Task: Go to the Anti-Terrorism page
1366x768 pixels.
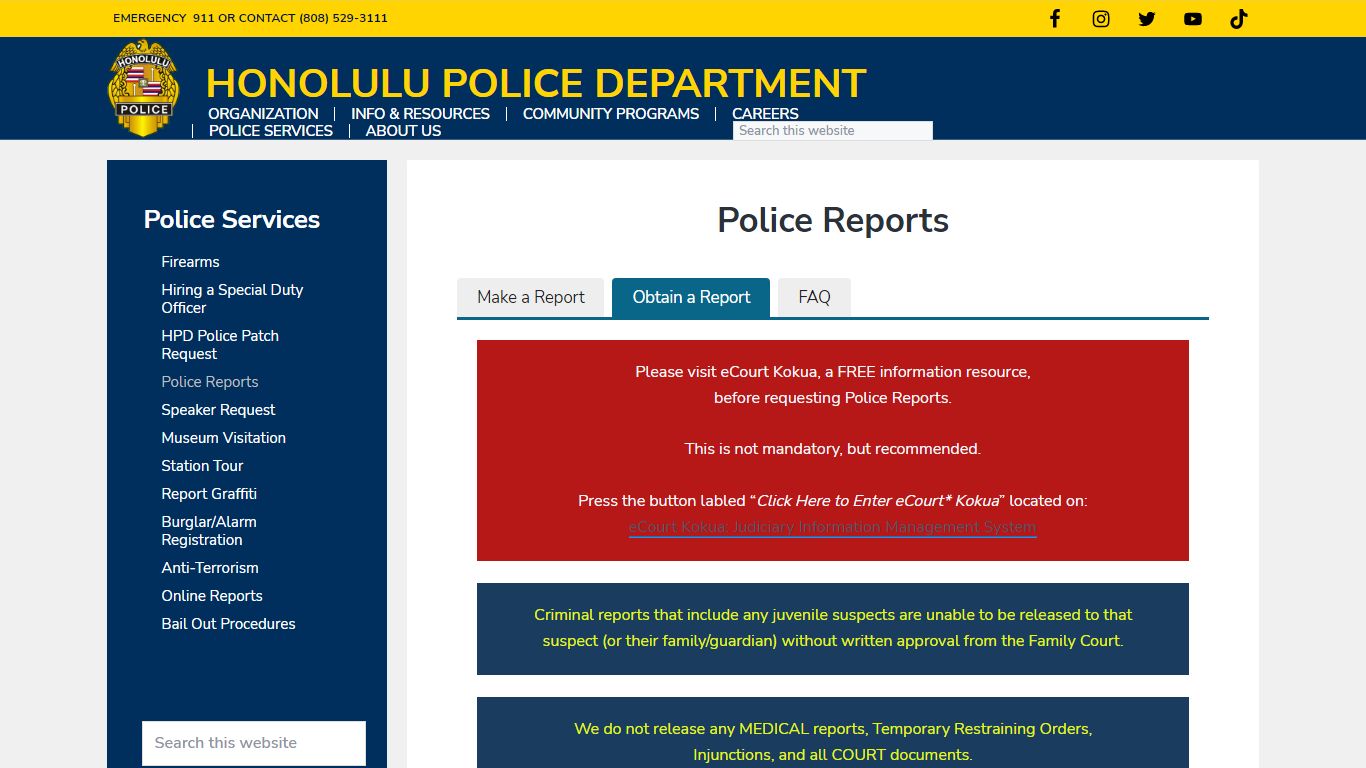Action: (x=210, y=568)
